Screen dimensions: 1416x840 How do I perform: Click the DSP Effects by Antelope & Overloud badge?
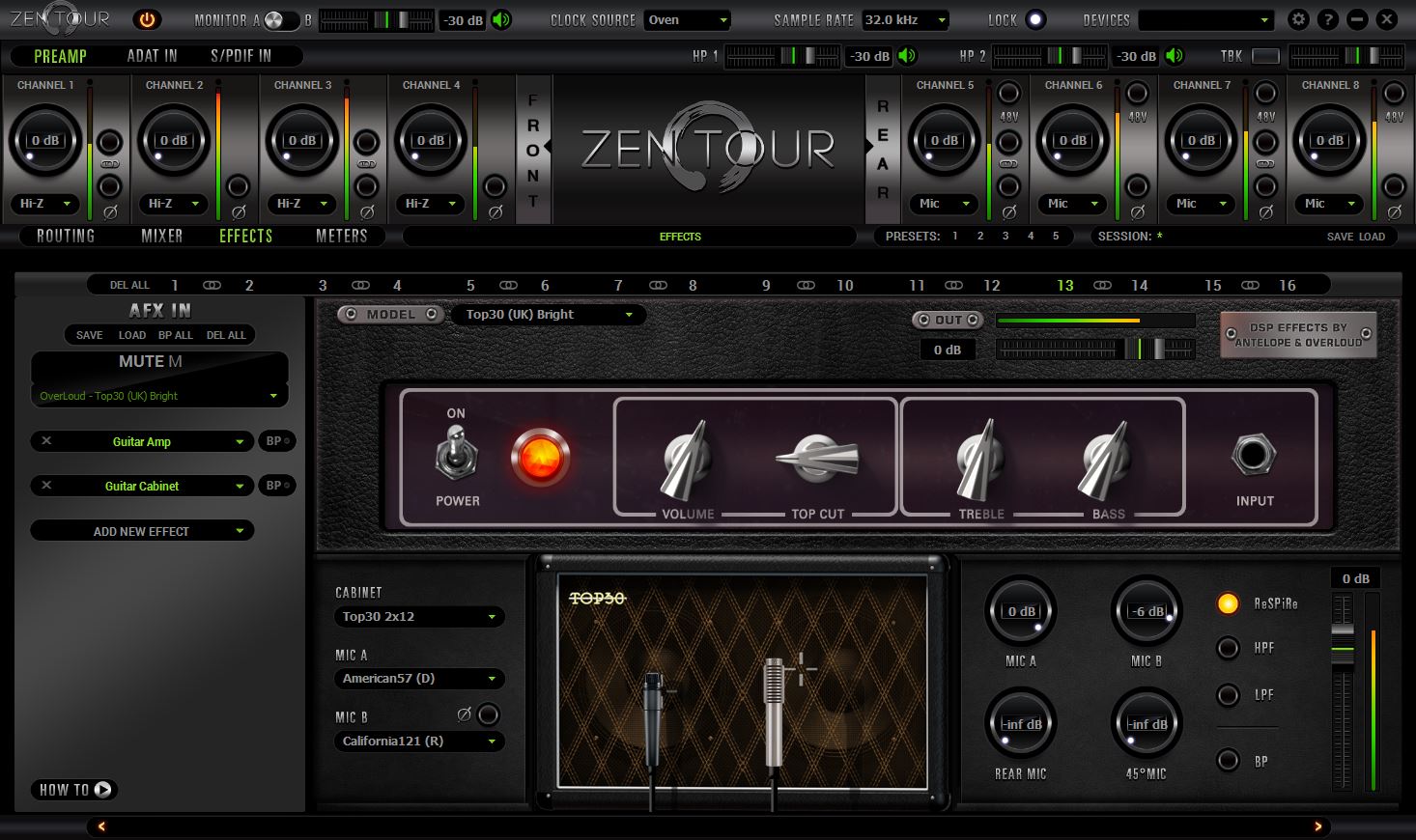[x=1298, y=334]
